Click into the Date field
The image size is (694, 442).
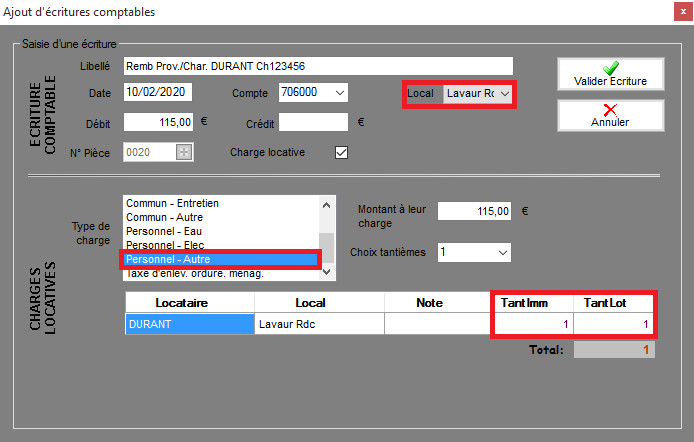[x=157, y=93]
